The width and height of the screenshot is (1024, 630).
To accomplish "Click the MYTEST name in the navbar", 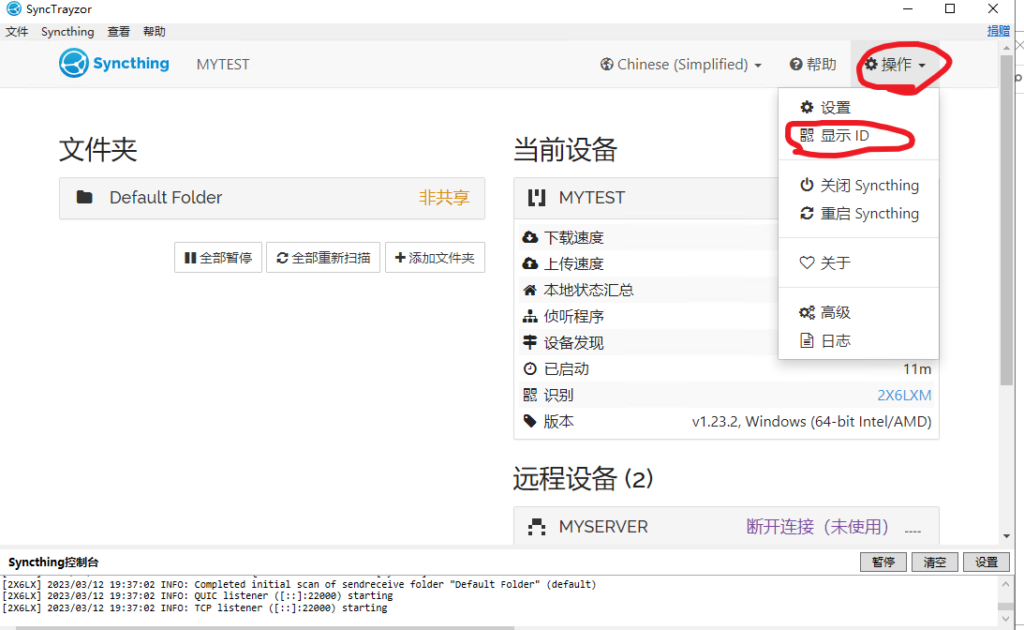I will [x=223, y=64].
